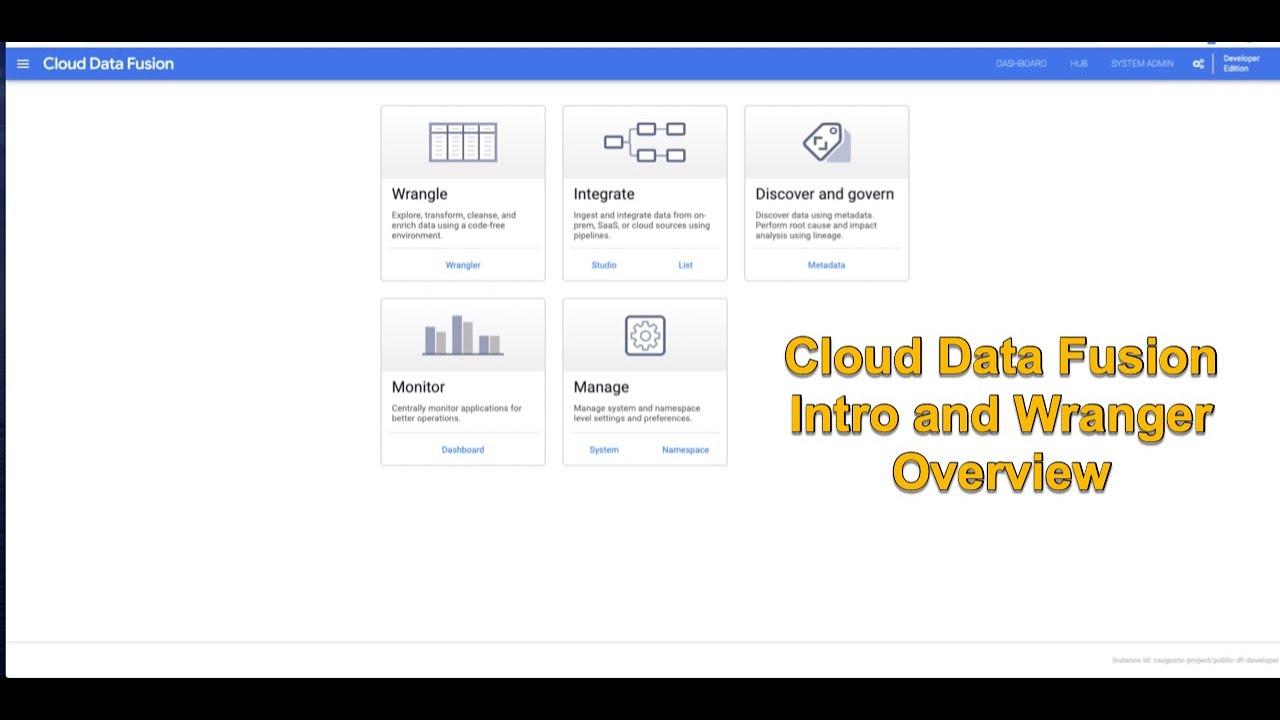Open SYSTEM ADMIN in the header
This screenshot has width=1280, height=720.
pyautogui.click(x=1142, y=64)
